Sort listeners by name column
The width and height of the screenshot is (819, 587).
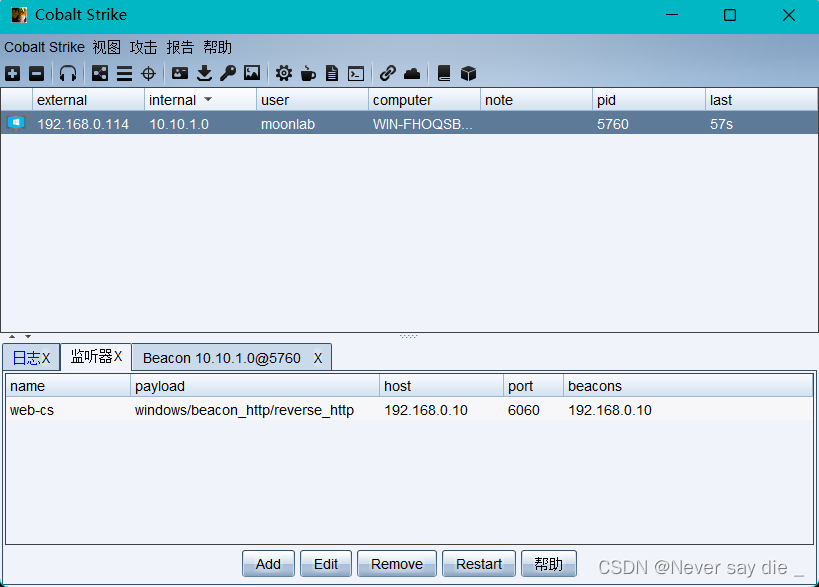point(68,386)
